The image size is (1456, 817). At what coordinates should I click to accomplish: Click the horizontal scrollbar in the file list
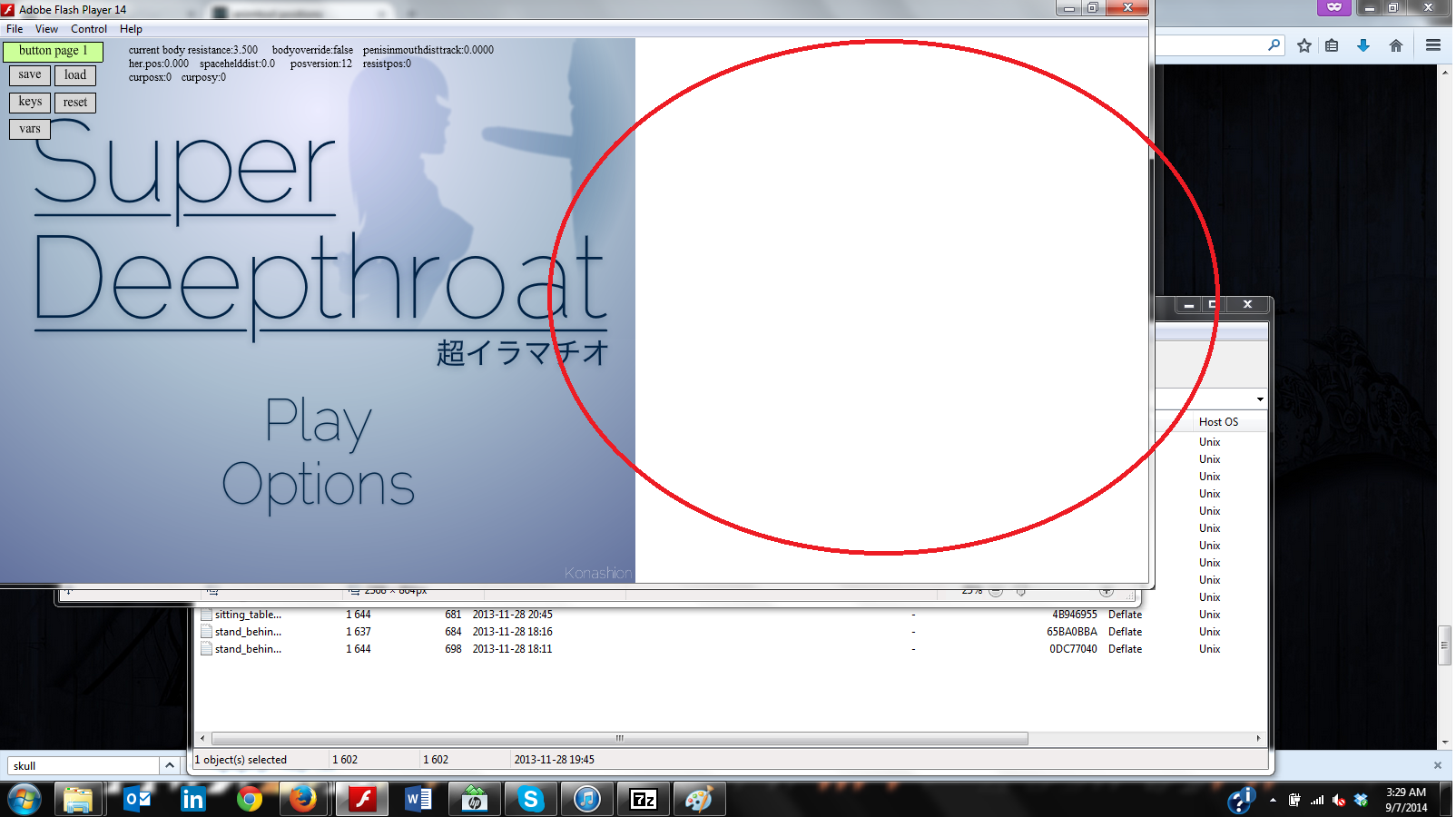(x=619, y=739)
